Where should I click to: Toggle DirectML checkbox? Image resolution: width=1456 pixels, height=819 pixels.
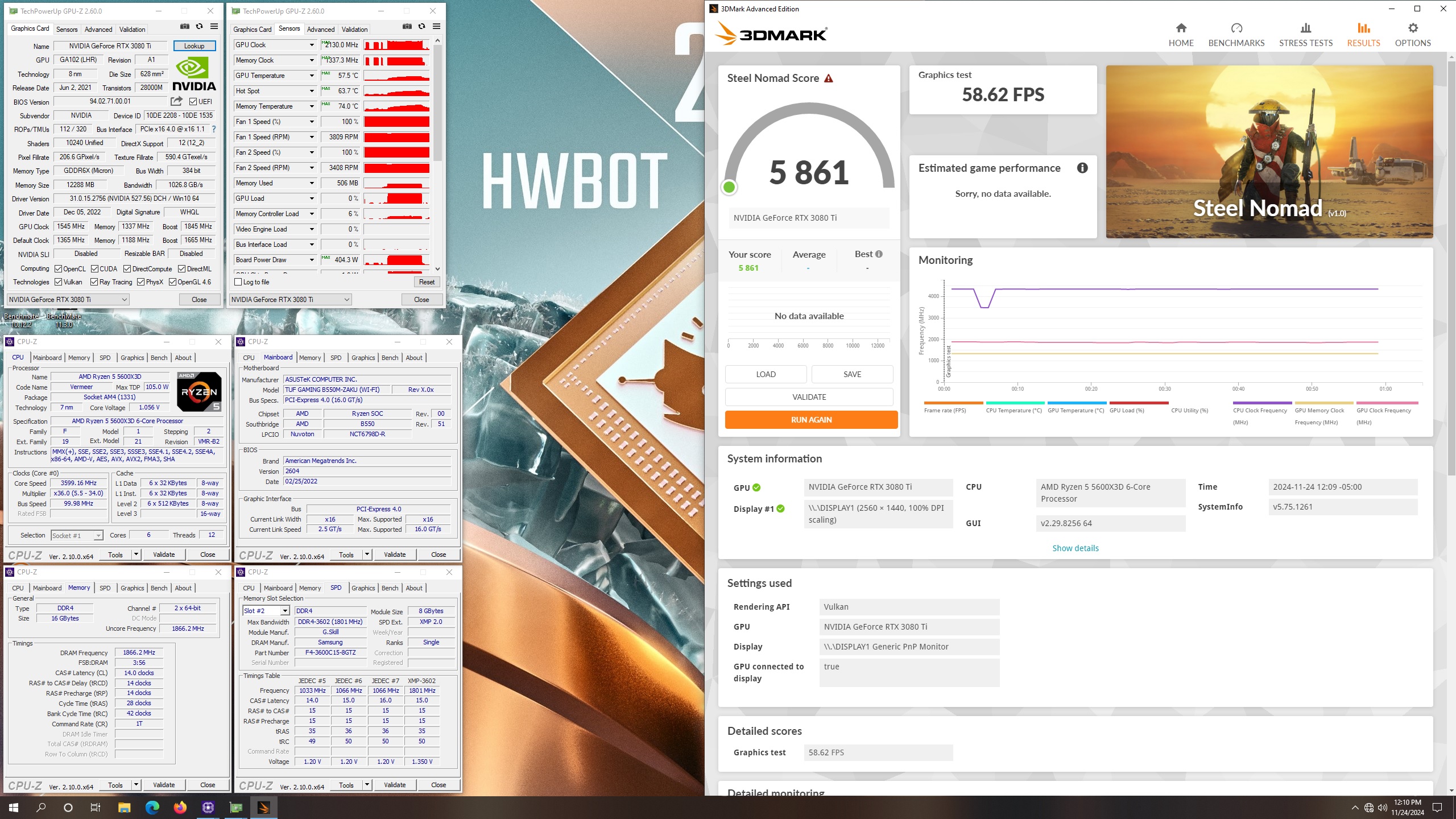(x=182, y=269)
